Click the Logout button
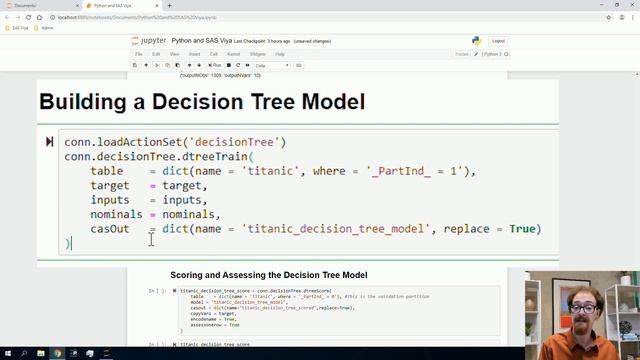Image resolution: width=640 pixels, height=360 pixels. [x=498, y=41]
